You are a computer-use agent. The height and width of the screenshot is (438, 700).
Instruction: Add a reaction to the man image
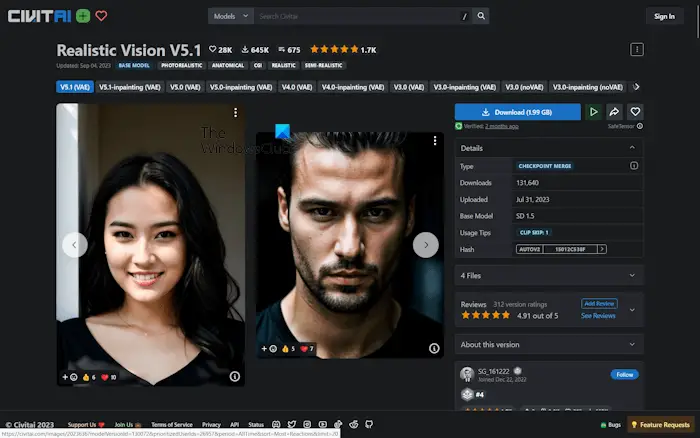click(x=269, y=349)
